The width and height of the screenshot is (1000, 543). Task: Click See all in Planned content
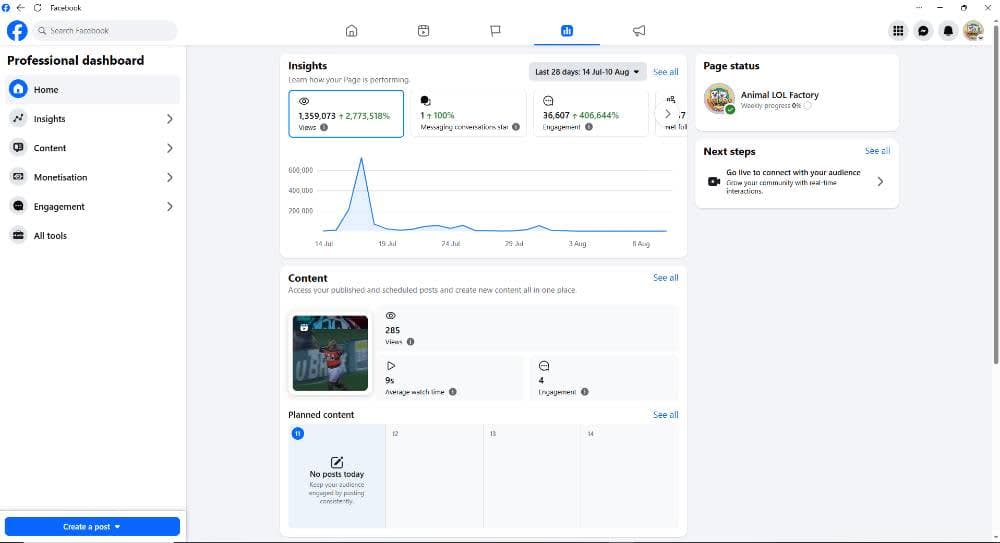point(665,415)
